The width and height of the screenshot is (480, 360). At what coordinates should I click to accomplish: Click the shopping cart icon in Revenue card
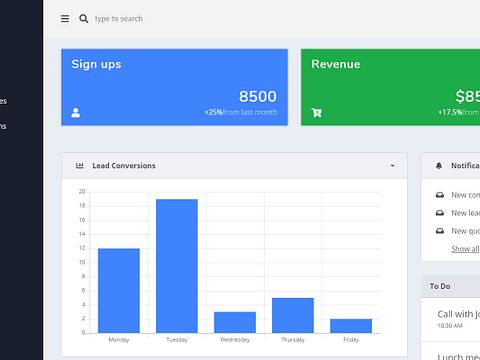pos(316,113)
